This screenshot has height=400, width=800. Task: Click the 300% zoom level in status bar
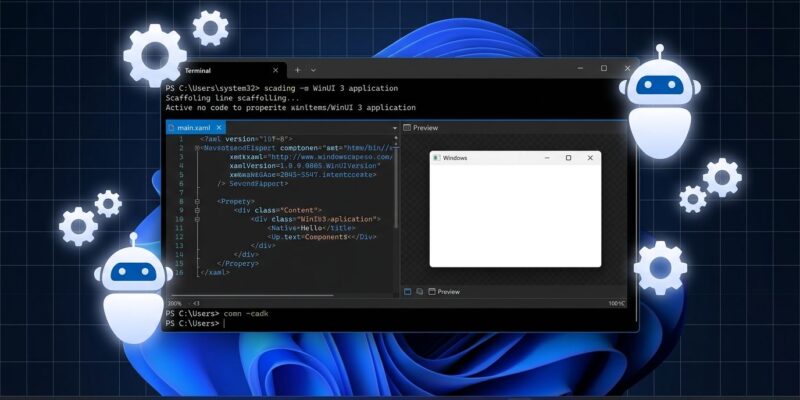pyautogui.click(x=174, y=303)
